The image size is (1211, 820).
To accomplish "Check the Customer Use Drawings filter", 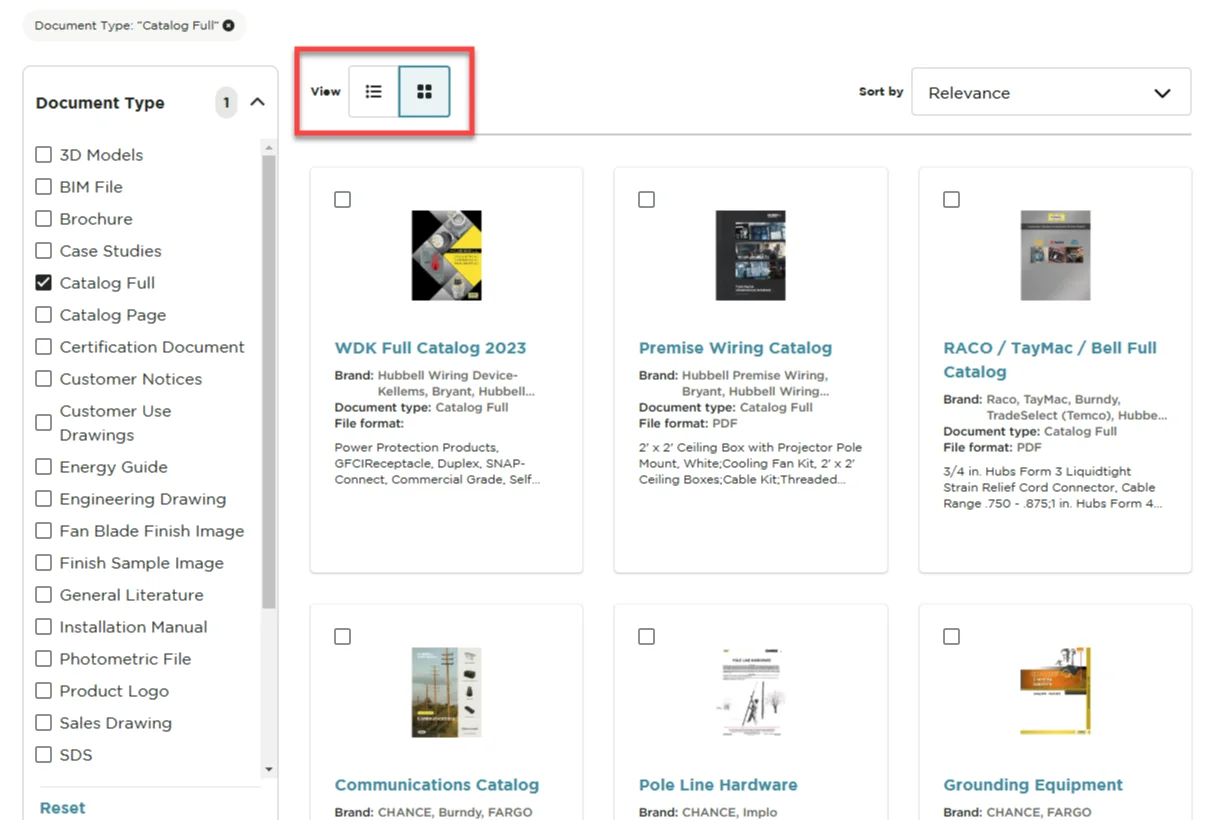I will [44, 422].
